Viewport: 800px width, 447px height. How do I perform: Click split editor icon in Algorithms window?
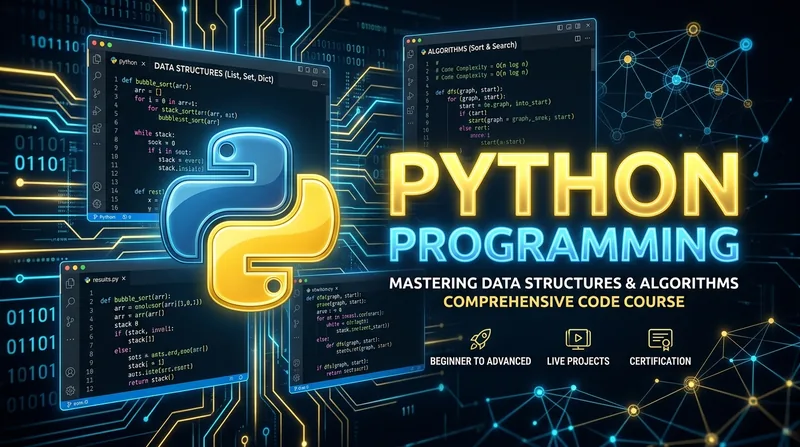click(578, 39)
